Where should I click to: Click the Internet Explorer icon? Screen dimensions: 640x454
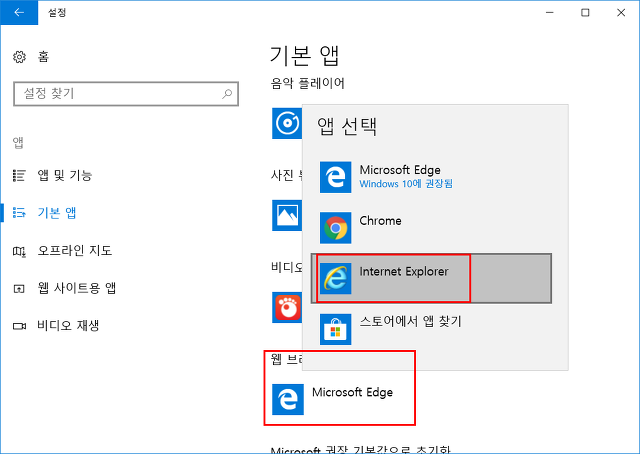[336, 278]
